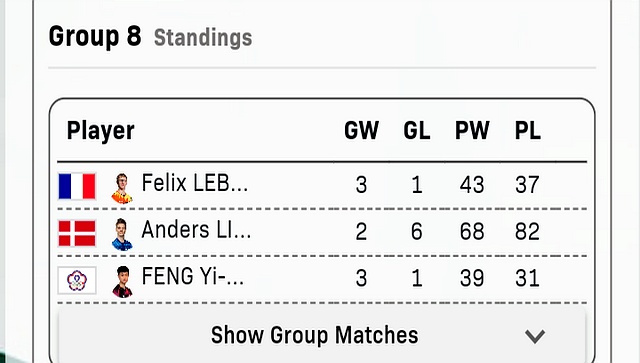Click the Player column header
Screen dimensions: 640x363
(100, 131)
